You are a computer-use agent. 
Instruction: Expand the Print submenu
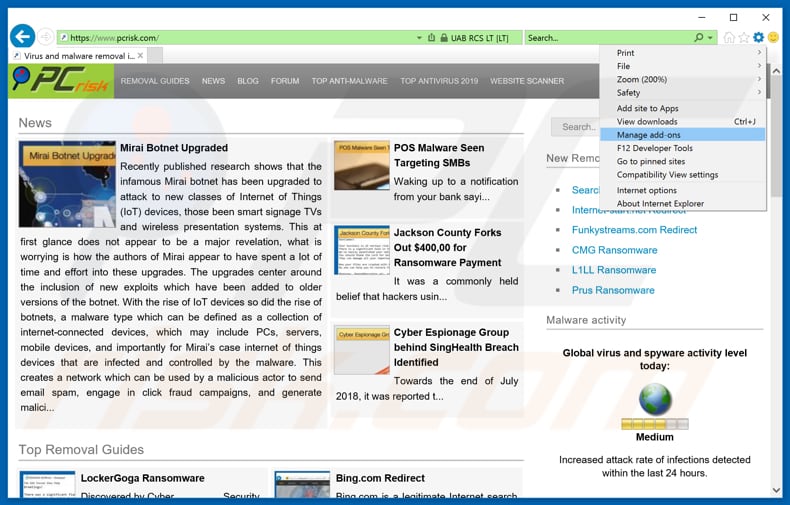coord(682,52)
